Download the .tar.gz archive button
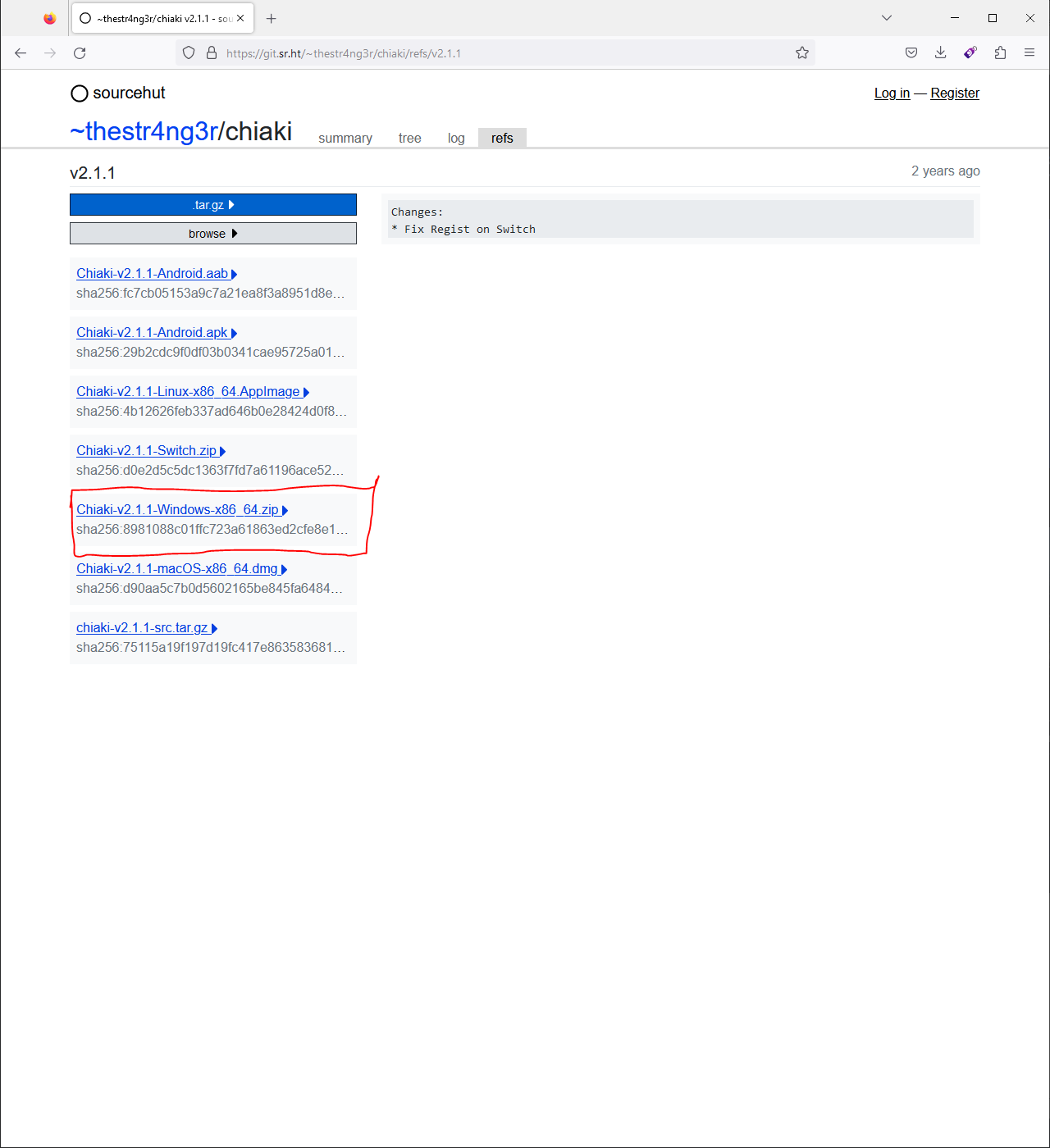Image resolution: width=1050 pixels, height=1148 pixels. tap(213, 205)
